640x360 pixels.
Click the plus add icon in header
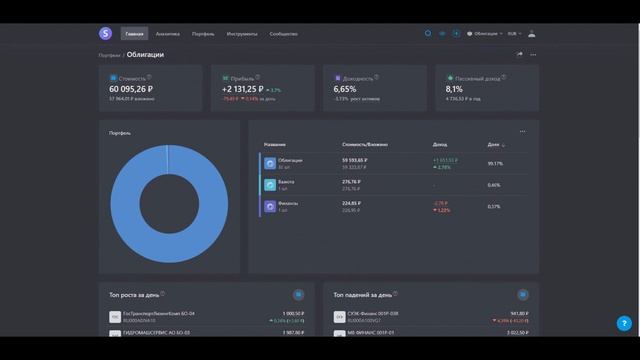pos(456,33)
